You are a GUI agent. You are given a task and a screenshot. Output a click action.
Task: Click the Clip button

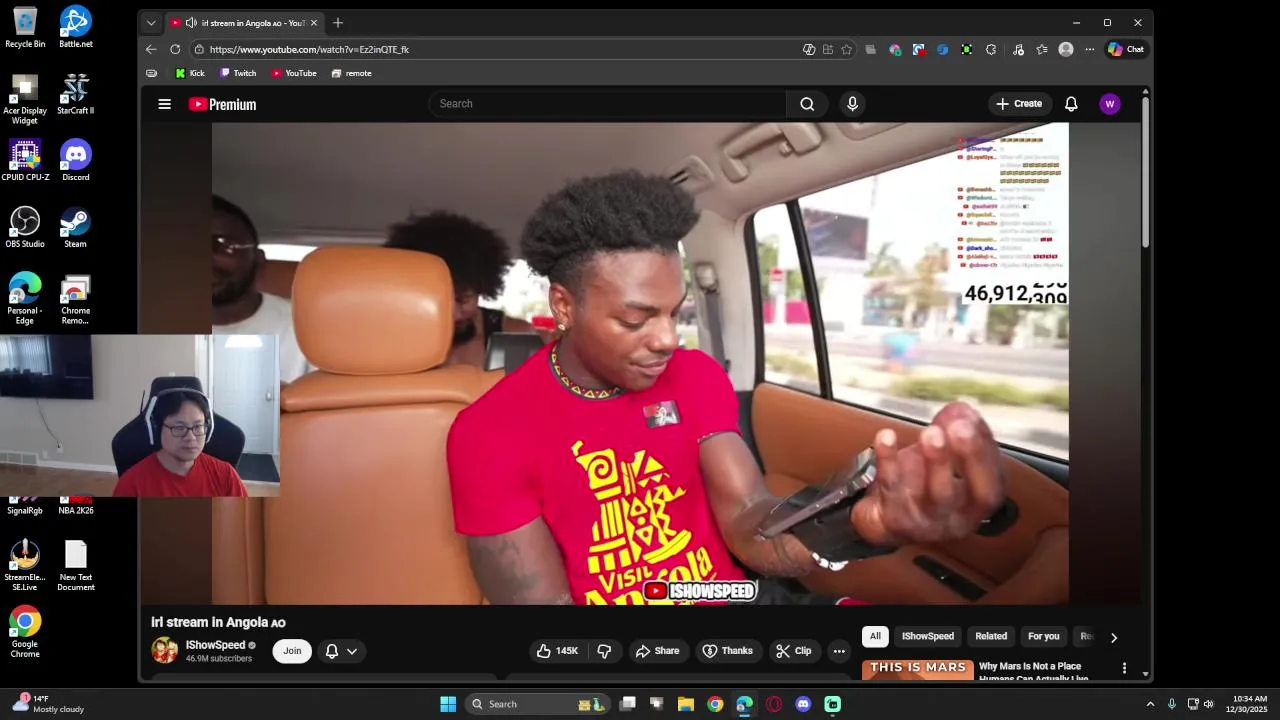click(x=793, y=651)
